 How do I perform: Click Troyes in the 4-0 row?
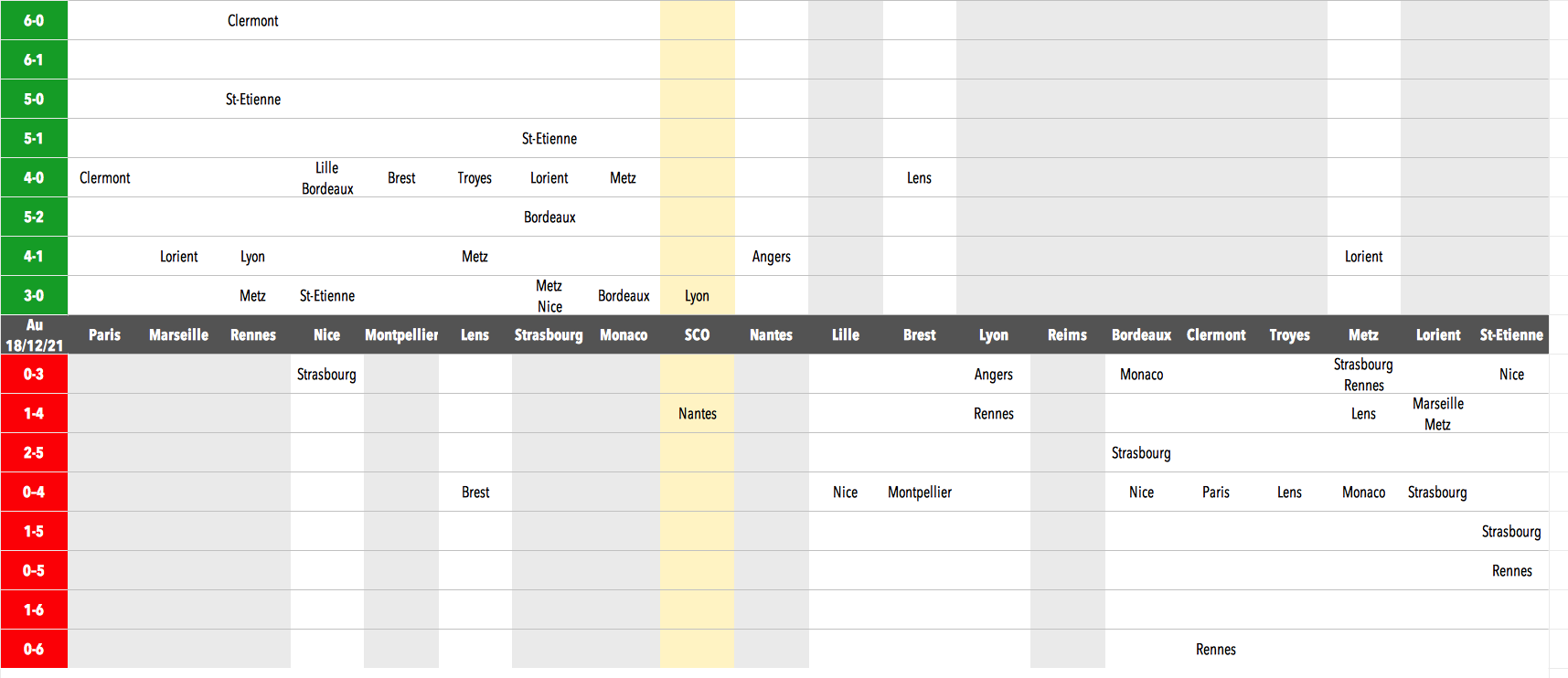point(475,177)
